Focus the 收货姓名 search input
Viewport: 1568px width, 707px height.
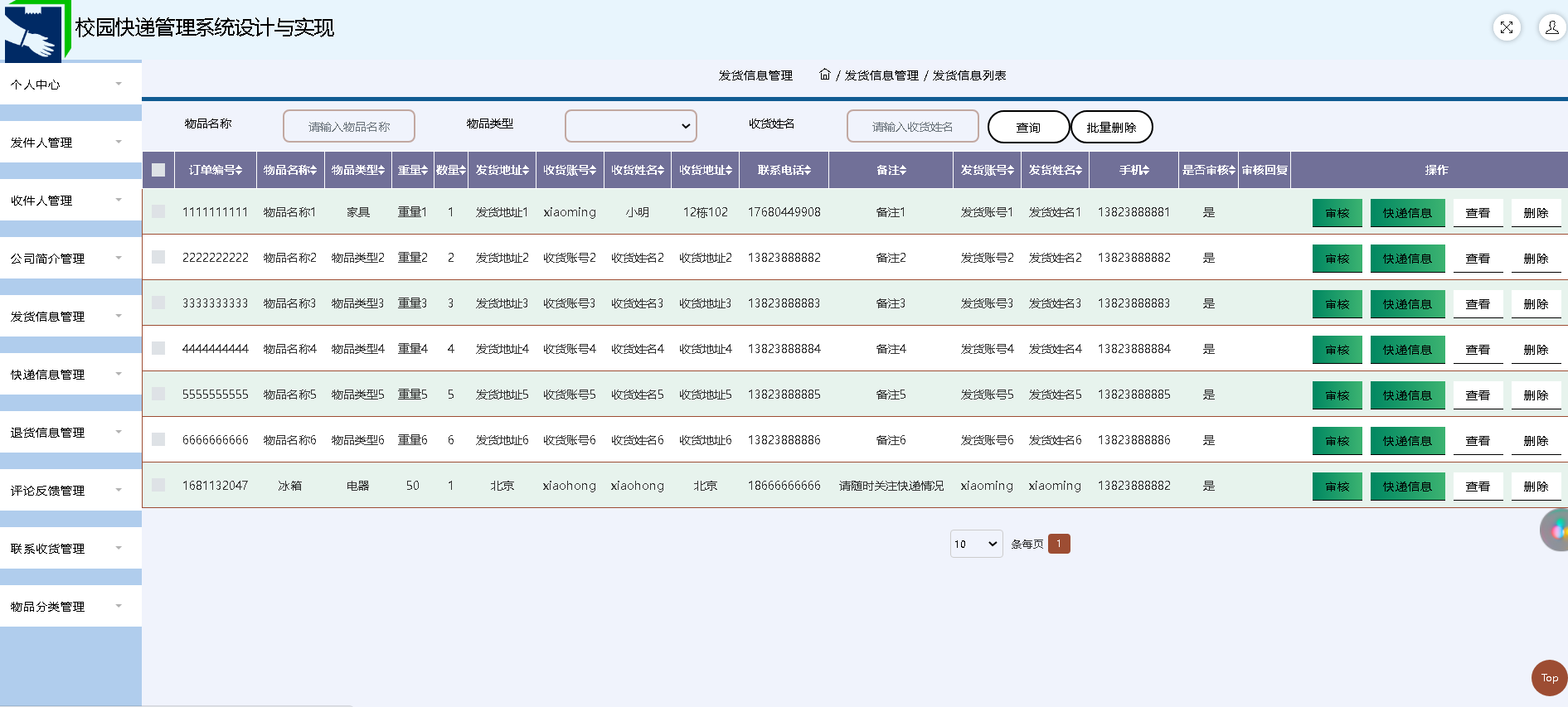click(x=913, y=126)
